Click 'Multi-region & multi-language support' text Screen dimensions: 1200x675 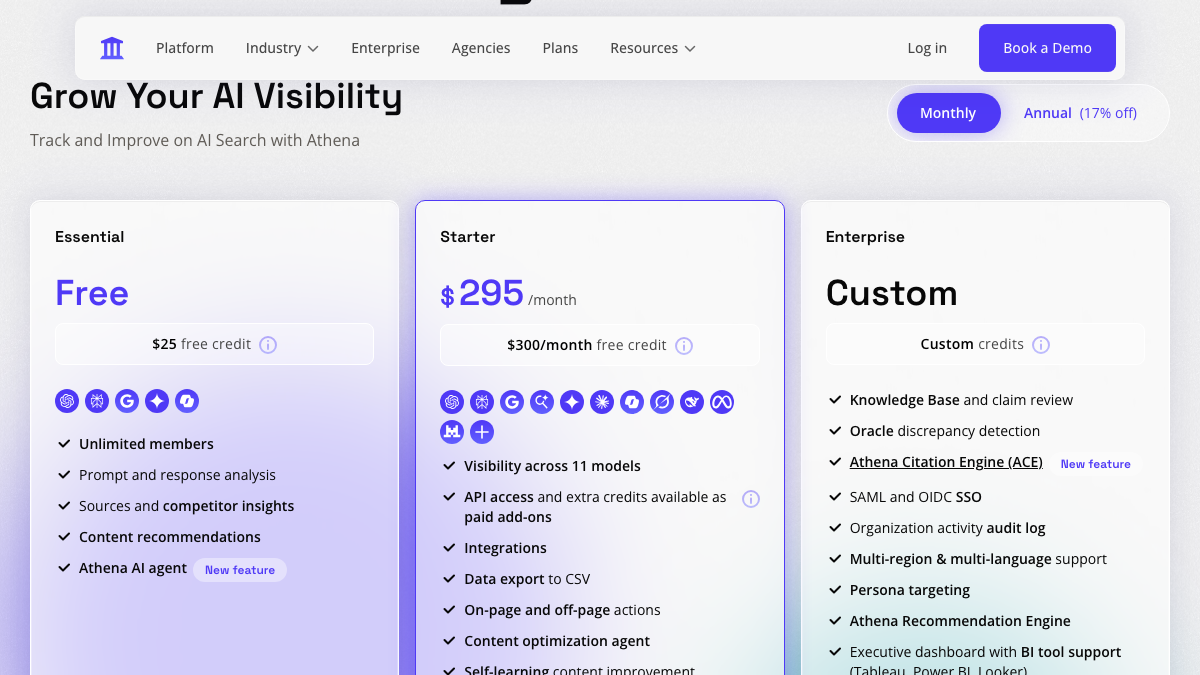(x=978, y=559)
